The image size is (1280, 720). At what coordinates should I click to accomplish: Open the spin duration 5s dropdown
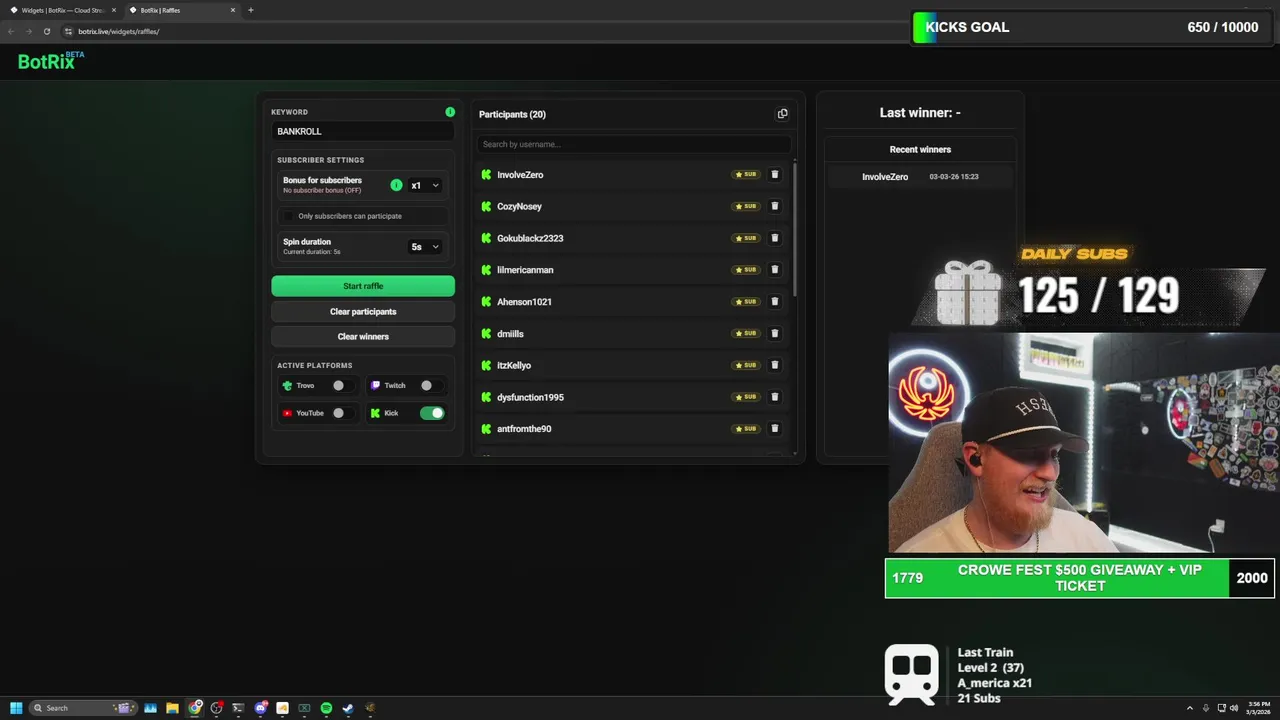[x=425, y=246]
